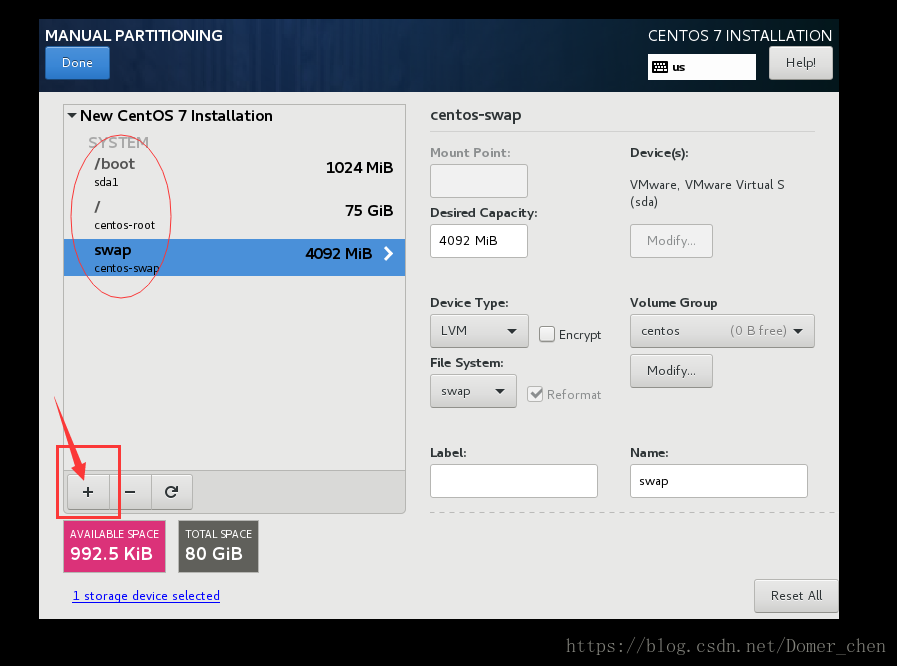Click Modify button under Volume Group
Screen dimensions: 897x666
(x=671, y=371)
